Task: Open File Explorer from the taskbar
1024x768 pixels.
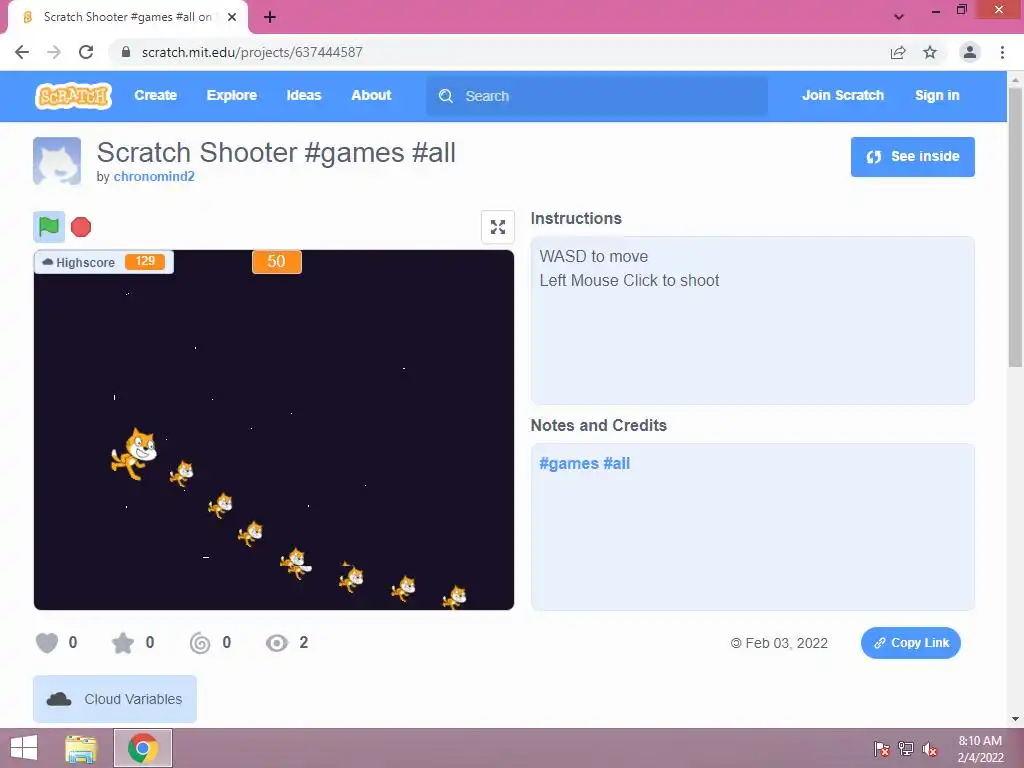Action: 81,748
